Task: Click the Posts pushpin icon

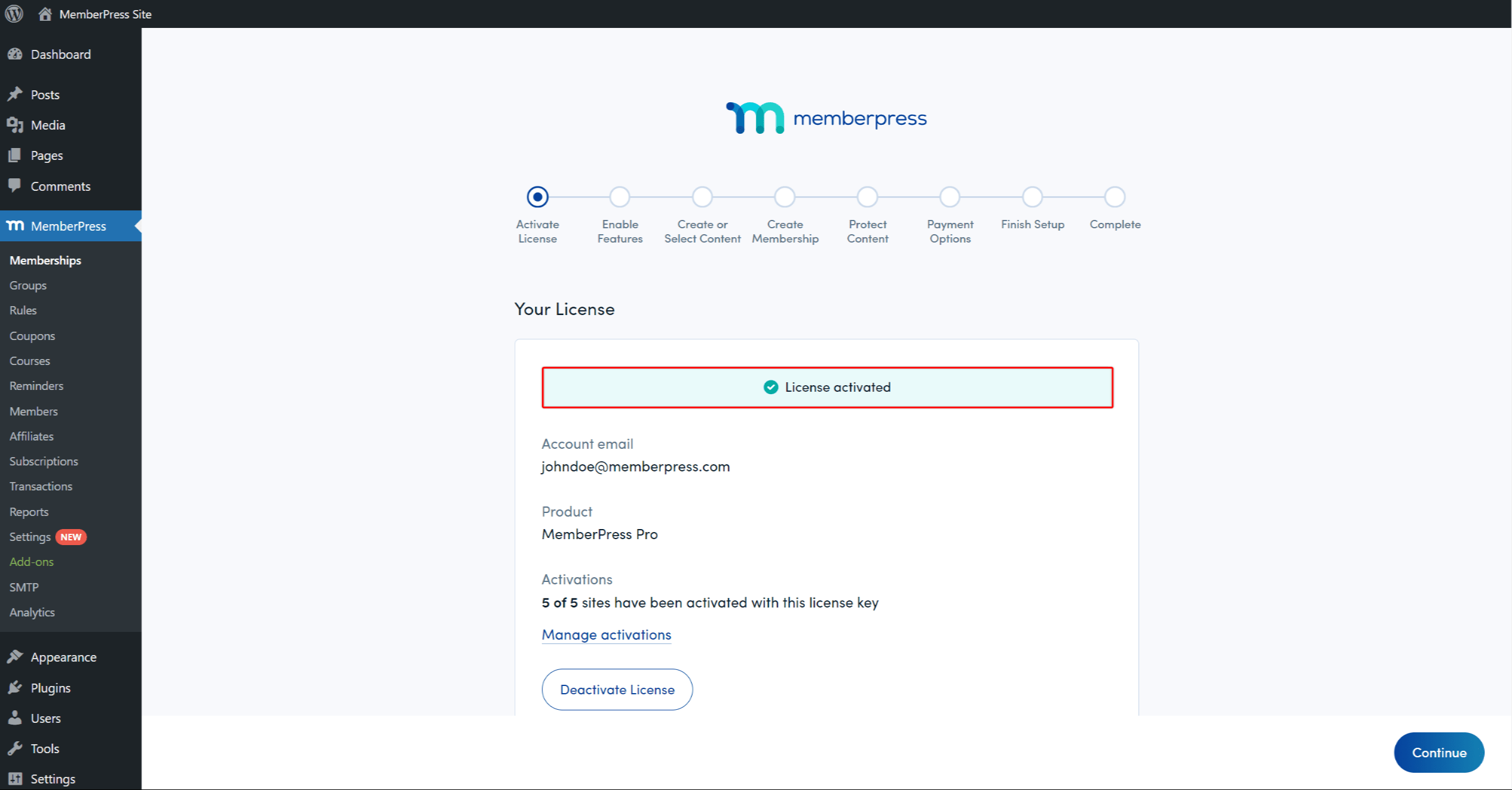Action: (x=15, y=95)
